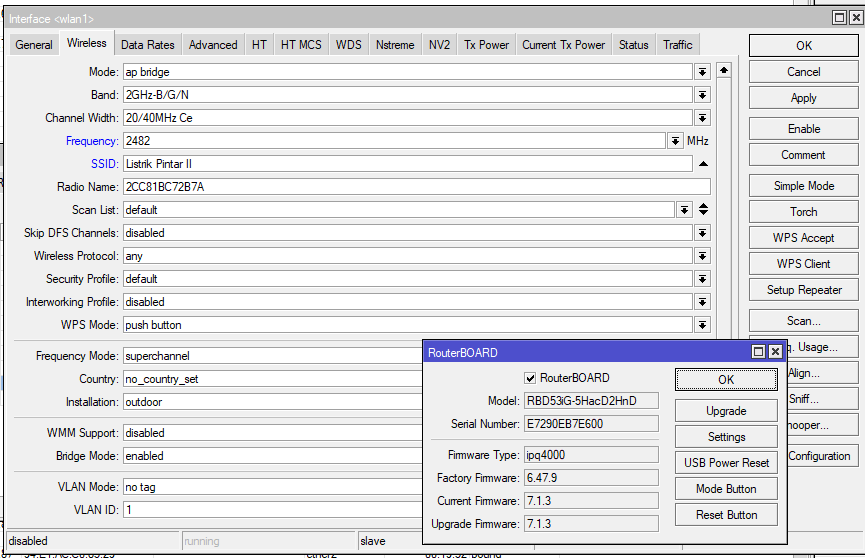Click the scroll-up arrow of the wireless panel
This screenshot has height=558, width=865.
click(x=724, y=70)
